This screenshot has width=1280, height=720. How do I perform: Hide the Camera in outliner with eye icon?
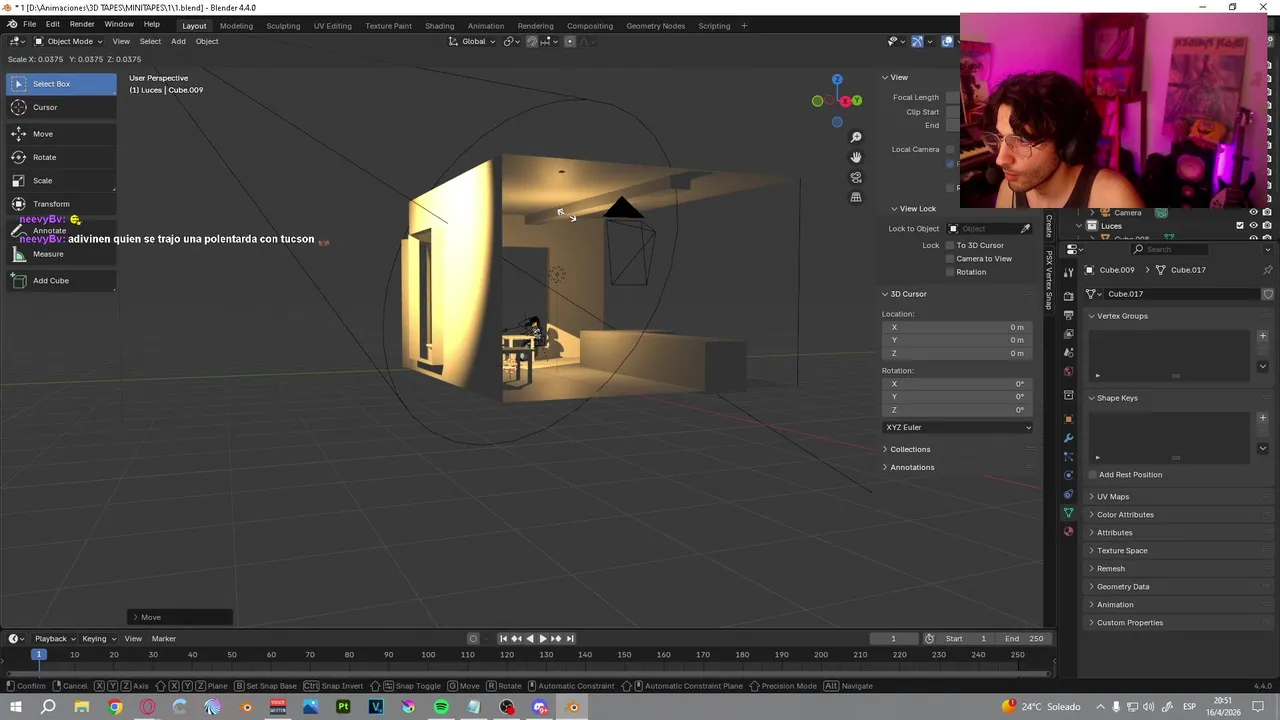(x=1253, y=212)
